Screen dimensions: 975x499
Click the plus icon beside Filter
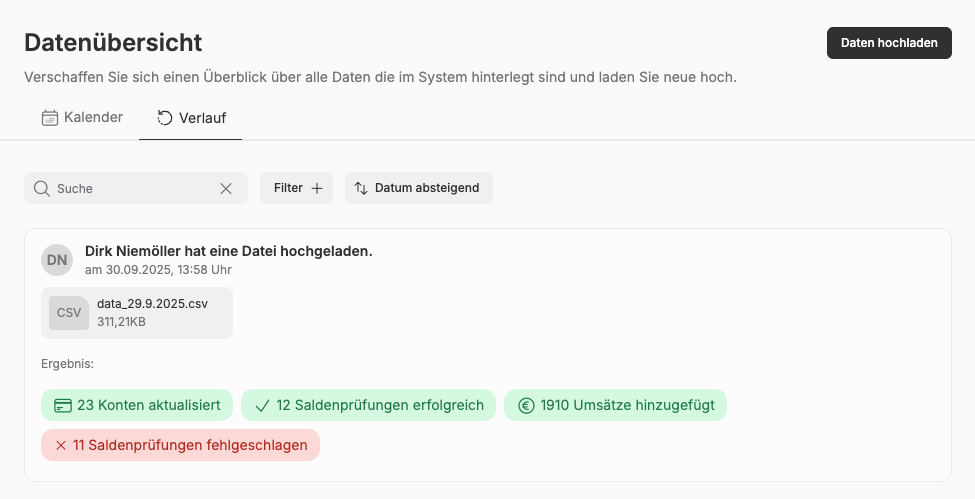317,188
